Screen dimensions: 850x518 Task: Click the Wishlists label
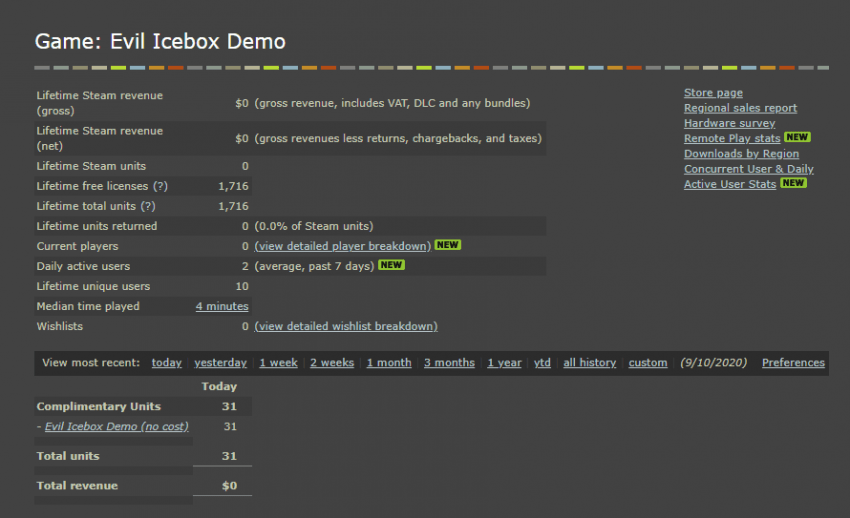click(60, 326)
